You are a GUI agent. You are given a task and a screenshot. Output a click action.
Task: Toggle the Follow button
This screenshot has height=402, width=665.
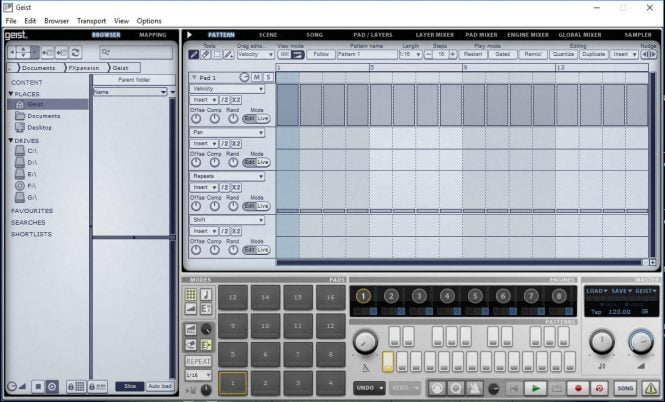point(321,54)
